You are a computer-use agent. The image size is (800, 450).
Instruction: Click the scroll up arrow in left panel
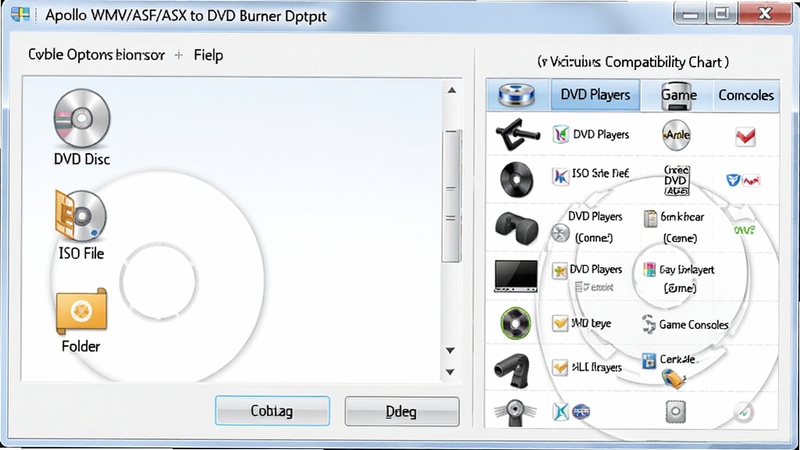coord(451,90)
